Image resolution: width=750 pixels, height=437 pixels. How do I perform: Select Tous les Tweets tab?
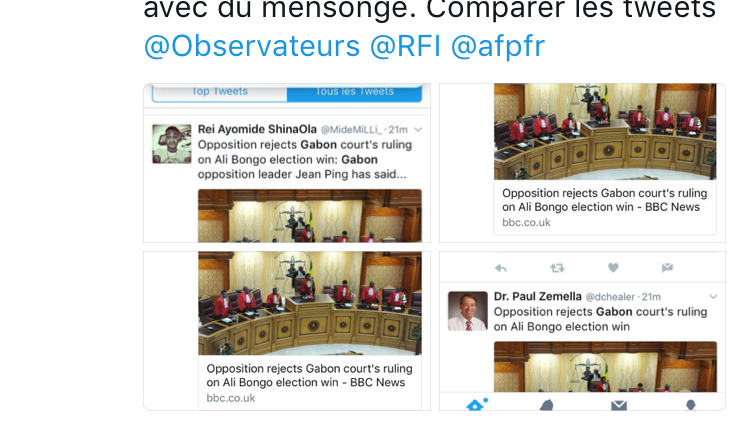[x=354, y=92]
